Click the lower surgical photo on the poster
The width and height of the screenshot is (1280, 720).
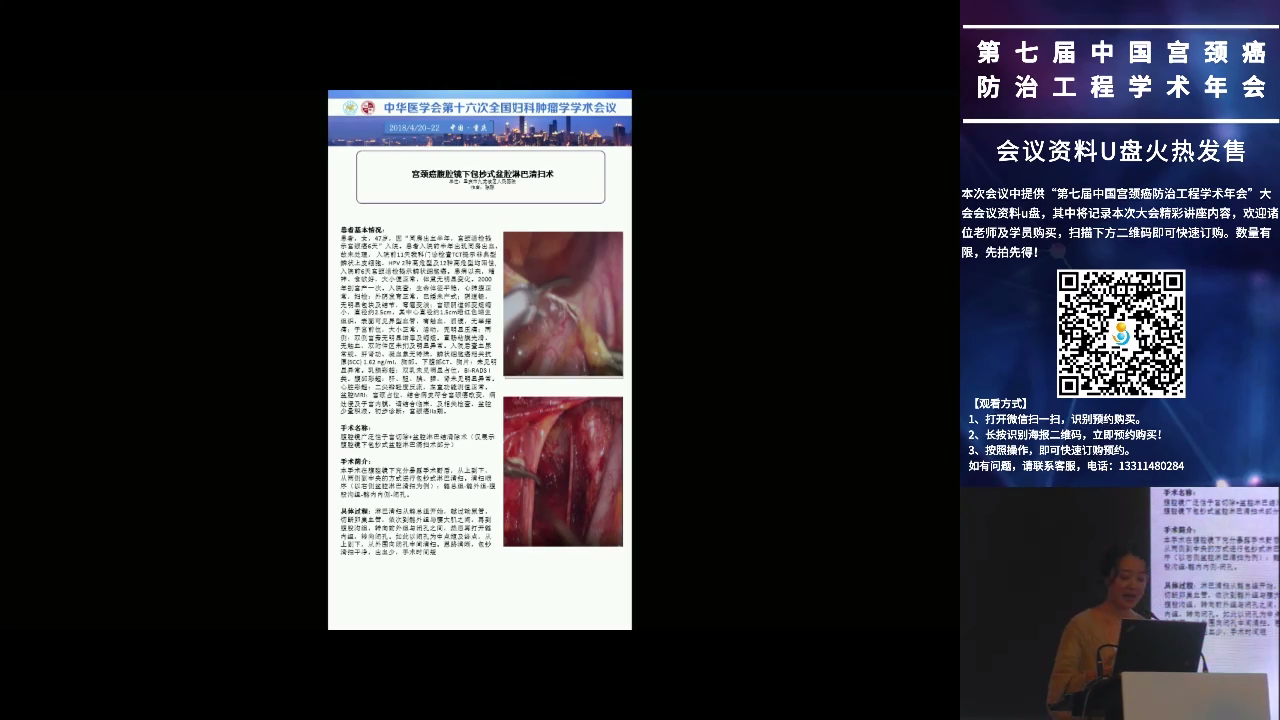[x=563, y=471]
